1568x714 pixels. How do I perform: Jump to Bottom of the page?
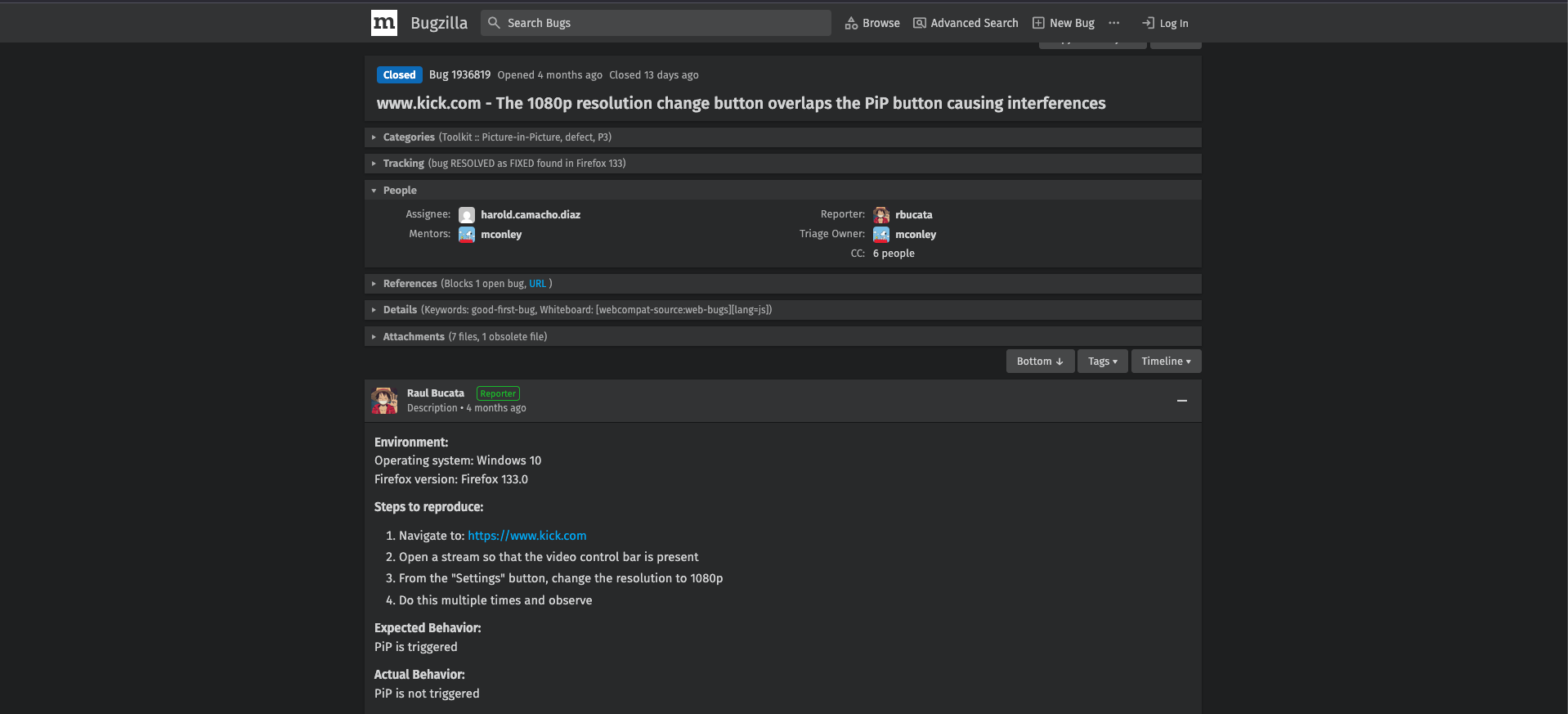pyautogui.click(x=1040, y=361)
